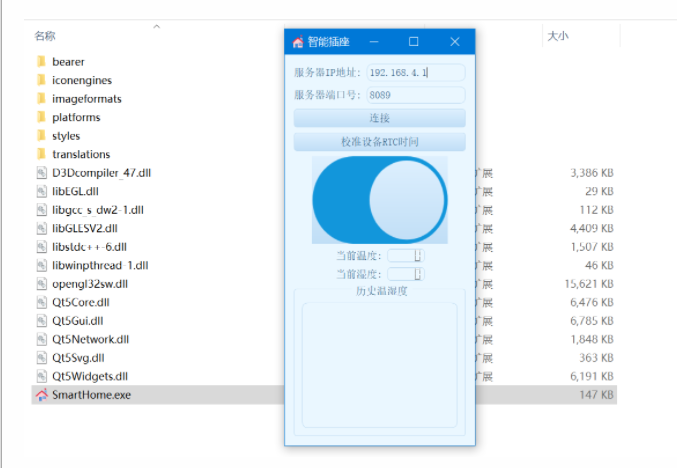
Task: Click the 363 KB size value
Action: [x=596, y=358]
